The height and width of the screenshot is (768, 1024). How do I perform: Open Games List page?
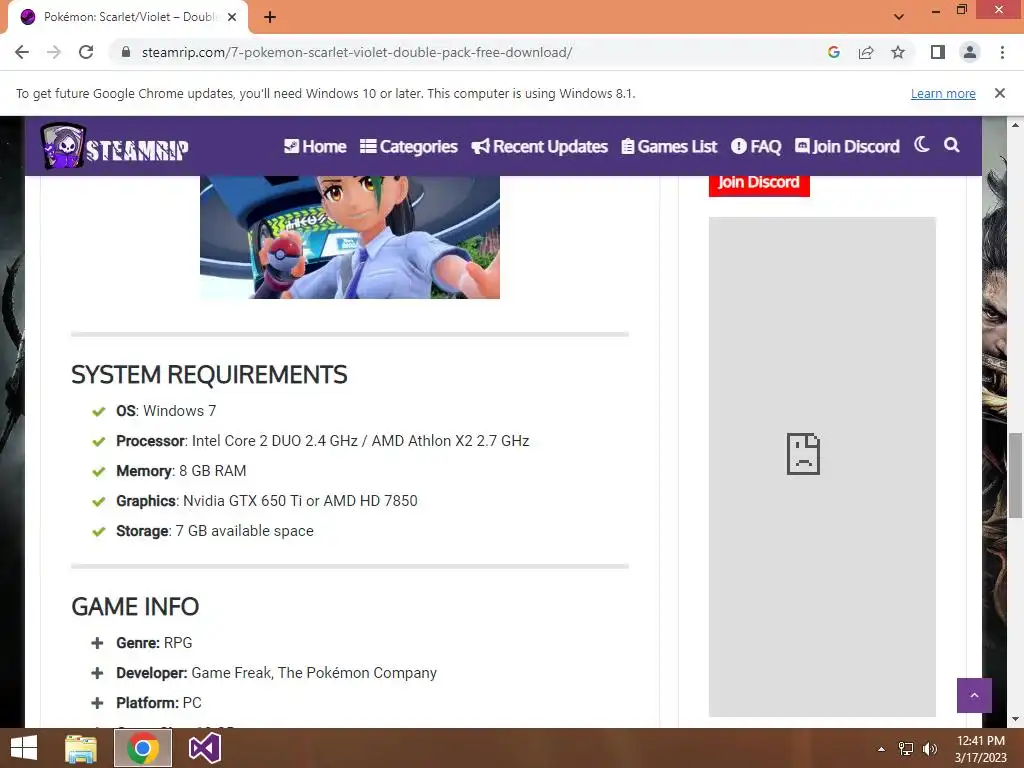(669, 146)
